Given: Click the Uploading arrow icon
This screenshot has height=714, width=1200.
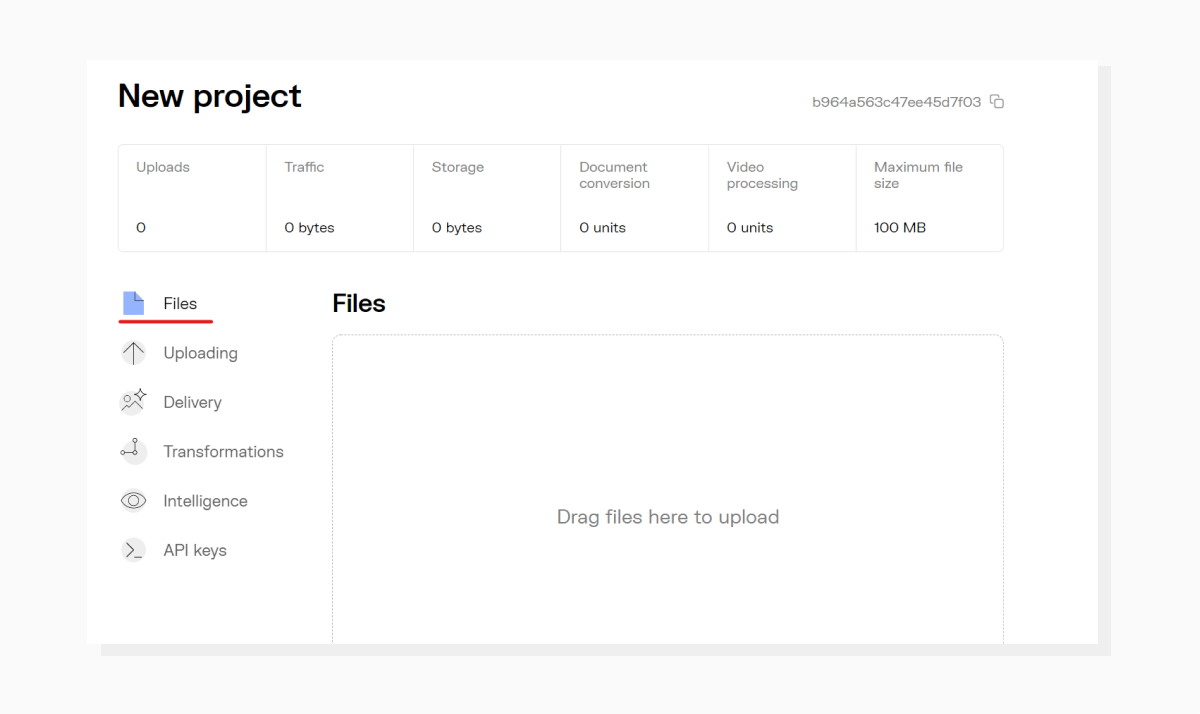Looking at the screenshot, I should click(x=133, y=352).
